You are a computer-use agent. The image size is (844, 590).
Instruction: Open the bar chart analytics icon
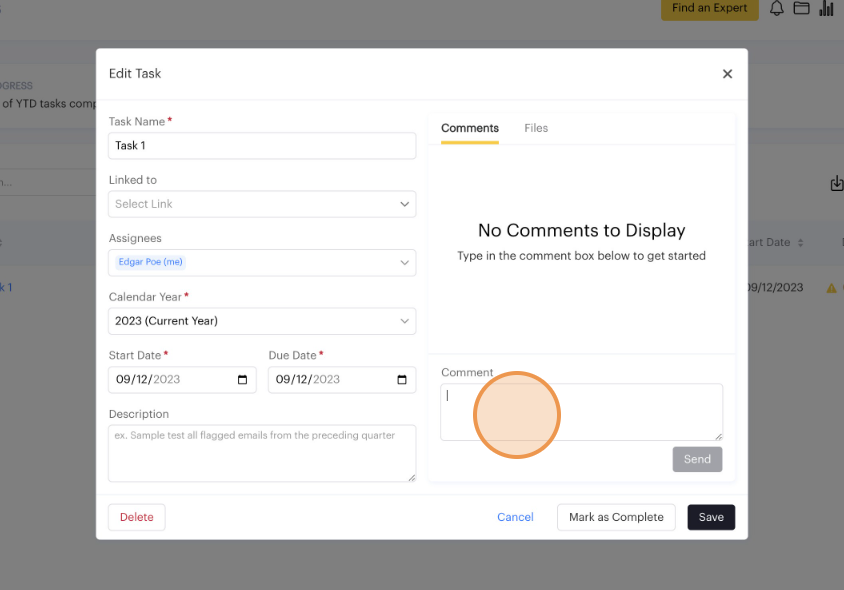tap(826, 9)
